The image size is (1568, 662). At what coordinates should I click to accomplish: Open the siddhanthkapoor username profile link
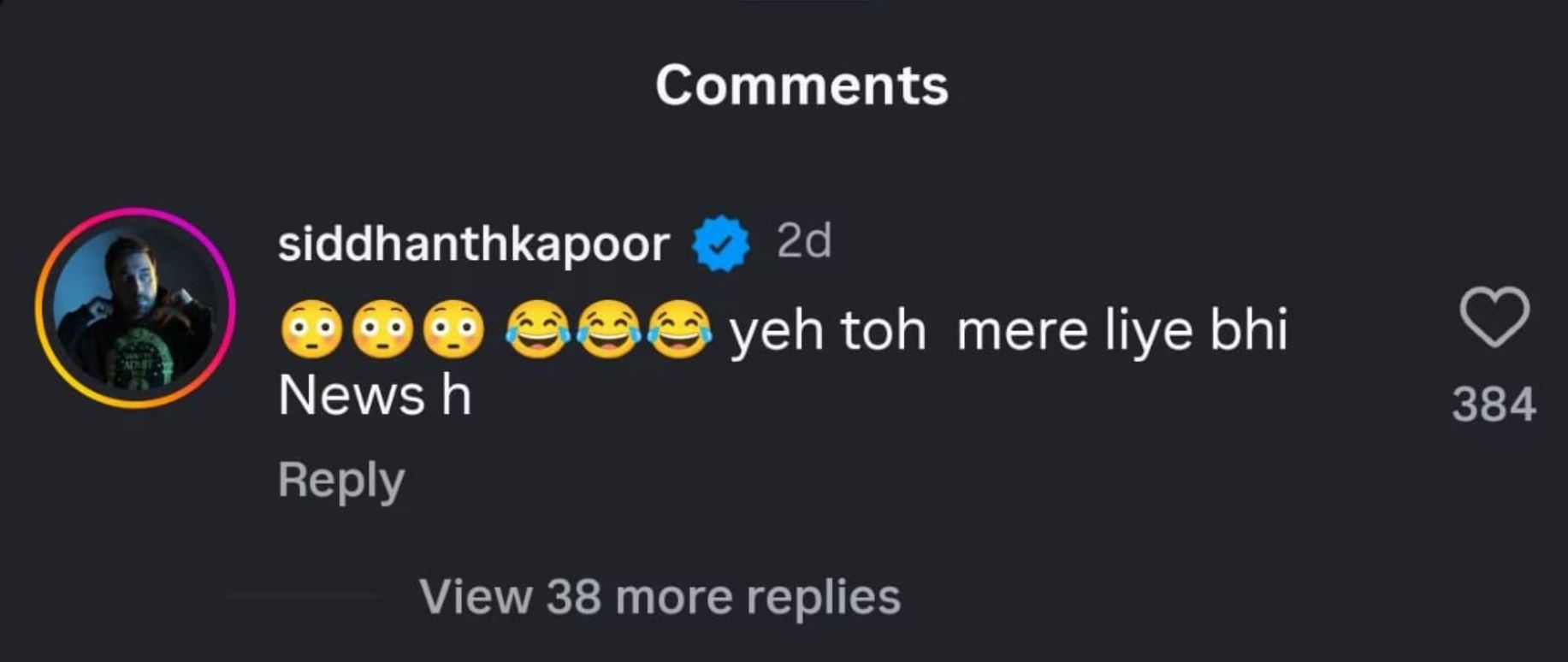pos(473,245)
